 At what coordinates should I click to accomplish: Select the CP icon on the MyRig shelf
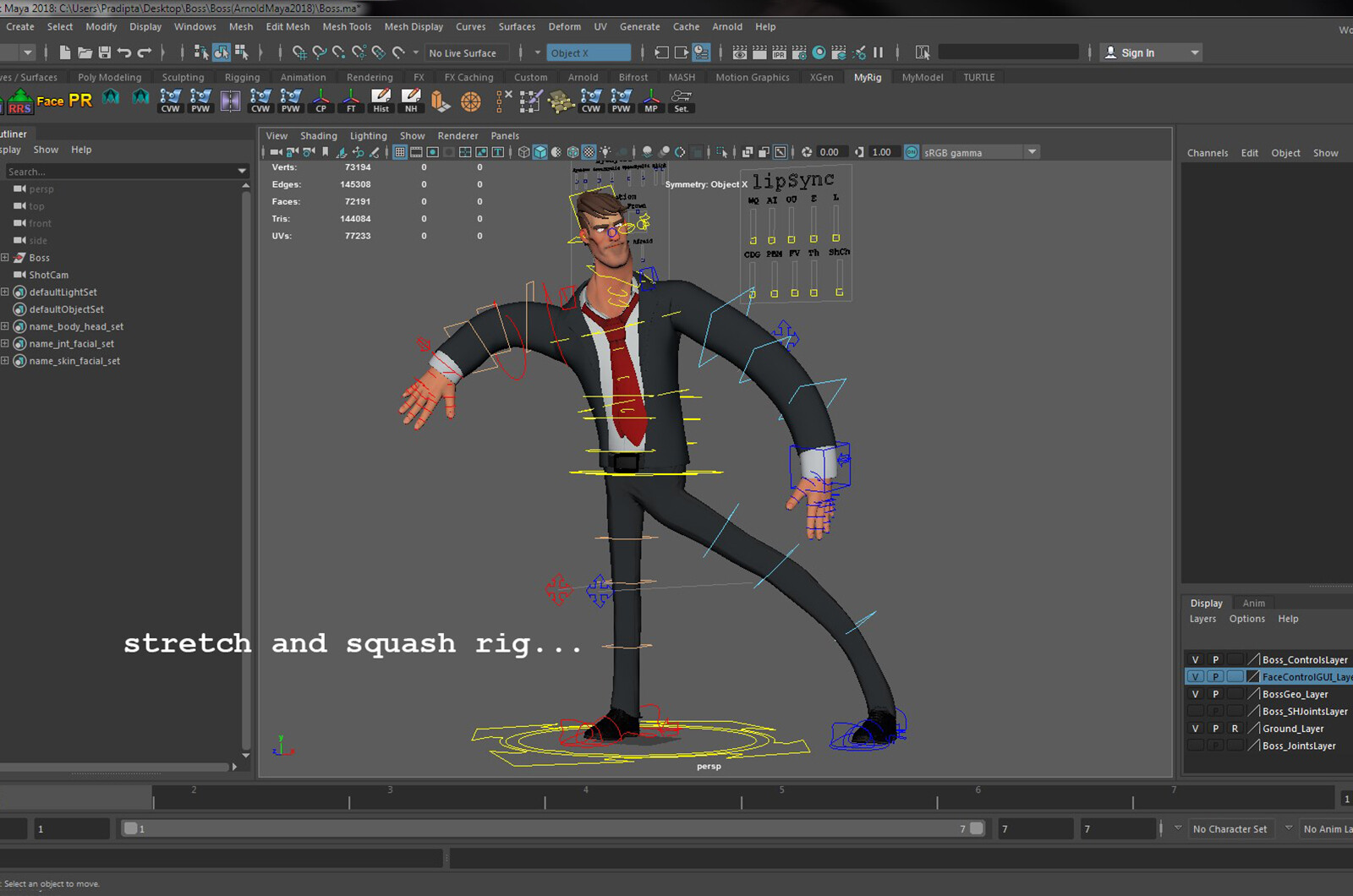pos(321,101)
